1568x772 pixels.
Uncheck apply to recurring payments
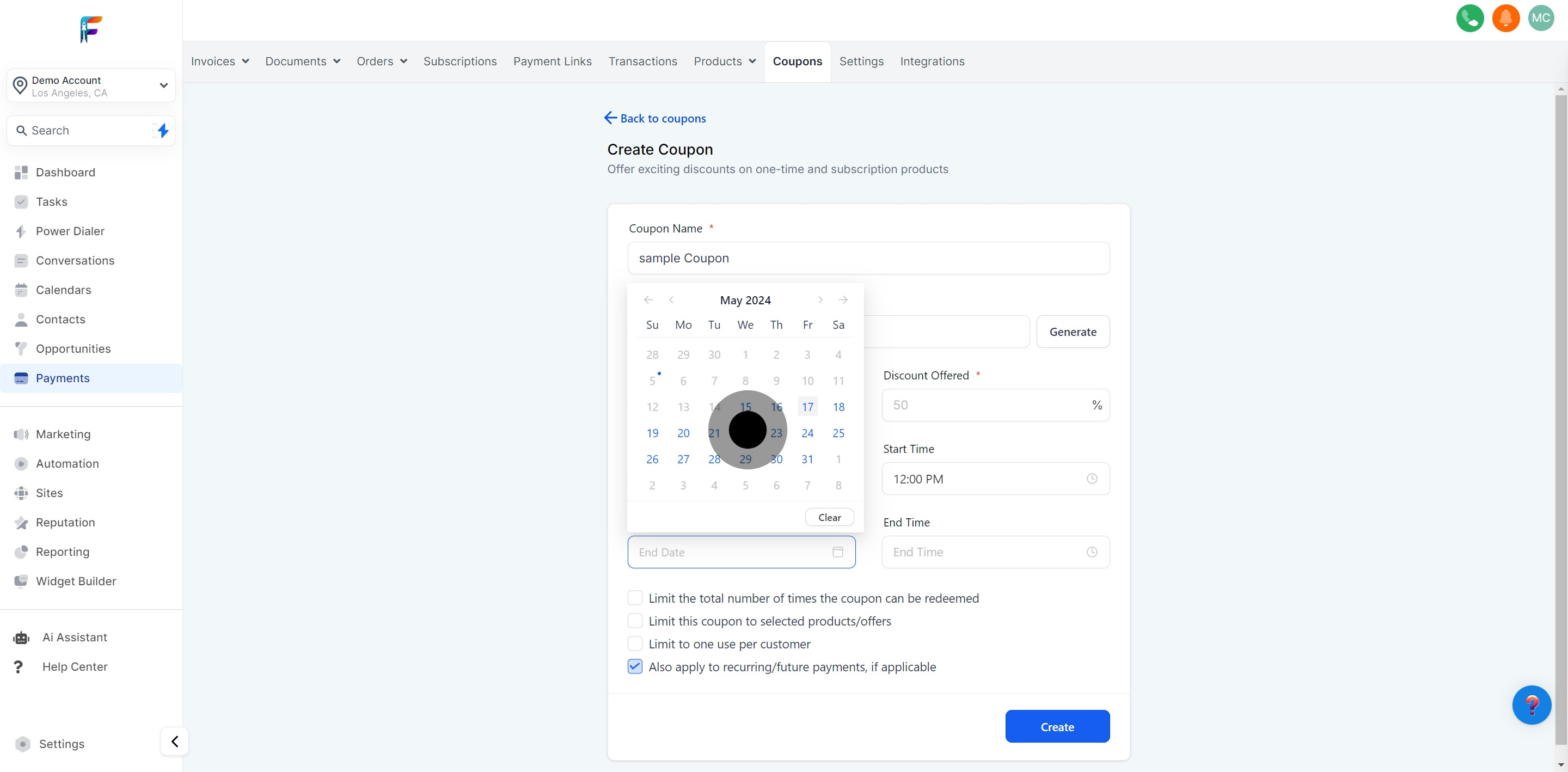(x=635, y=666)
